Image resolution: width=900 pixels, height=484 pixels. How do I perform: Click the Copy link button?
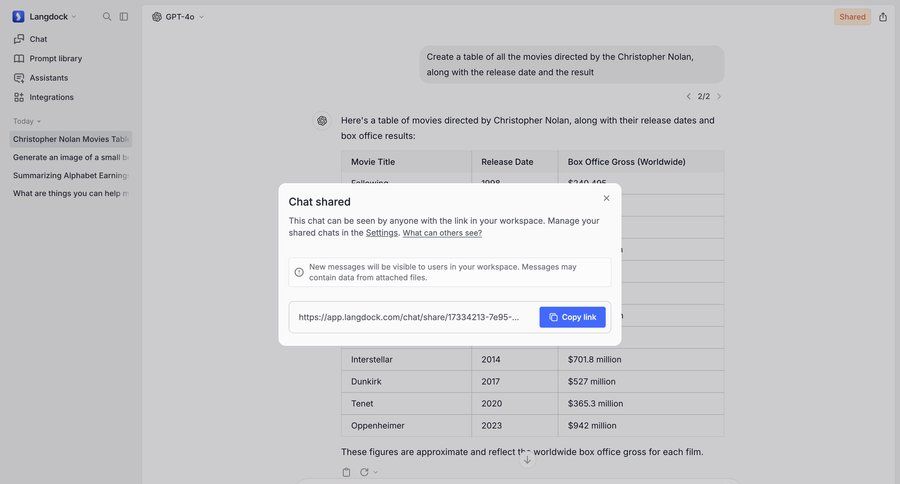pos(572,317)
